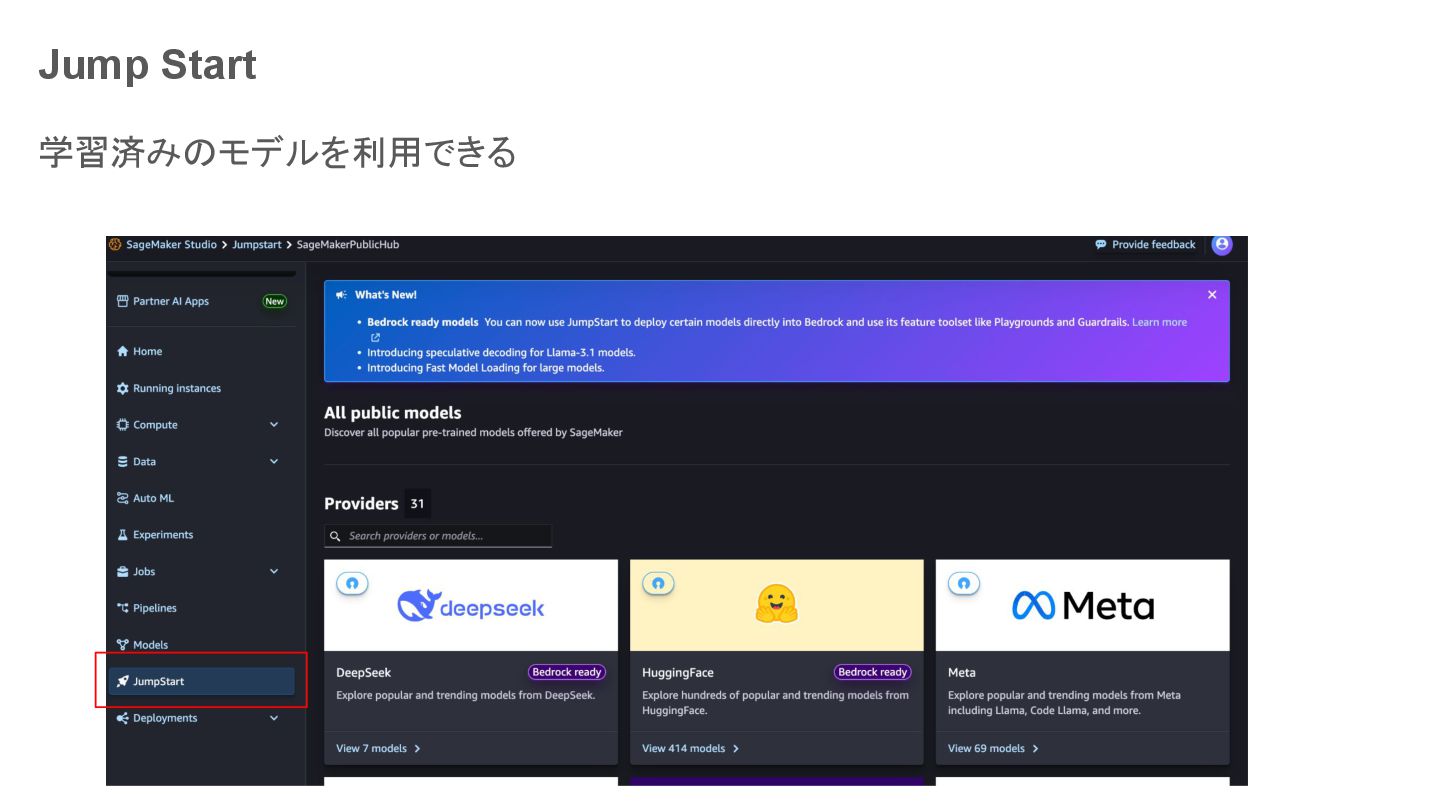The width and height of the screenshot is (1440, 810).
Task: Click badge icon on DeepSeek card
Action: click(x=352, y=583)
